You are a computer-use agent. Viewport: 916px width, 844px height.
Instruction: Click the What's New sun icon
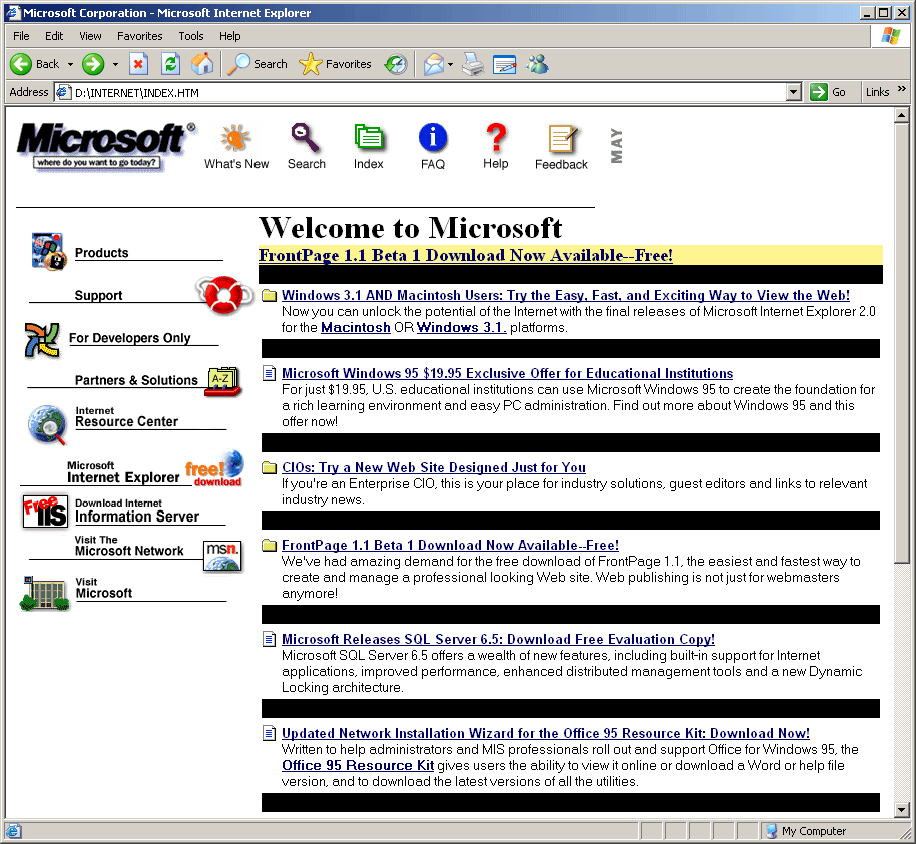tap(236, 138)
